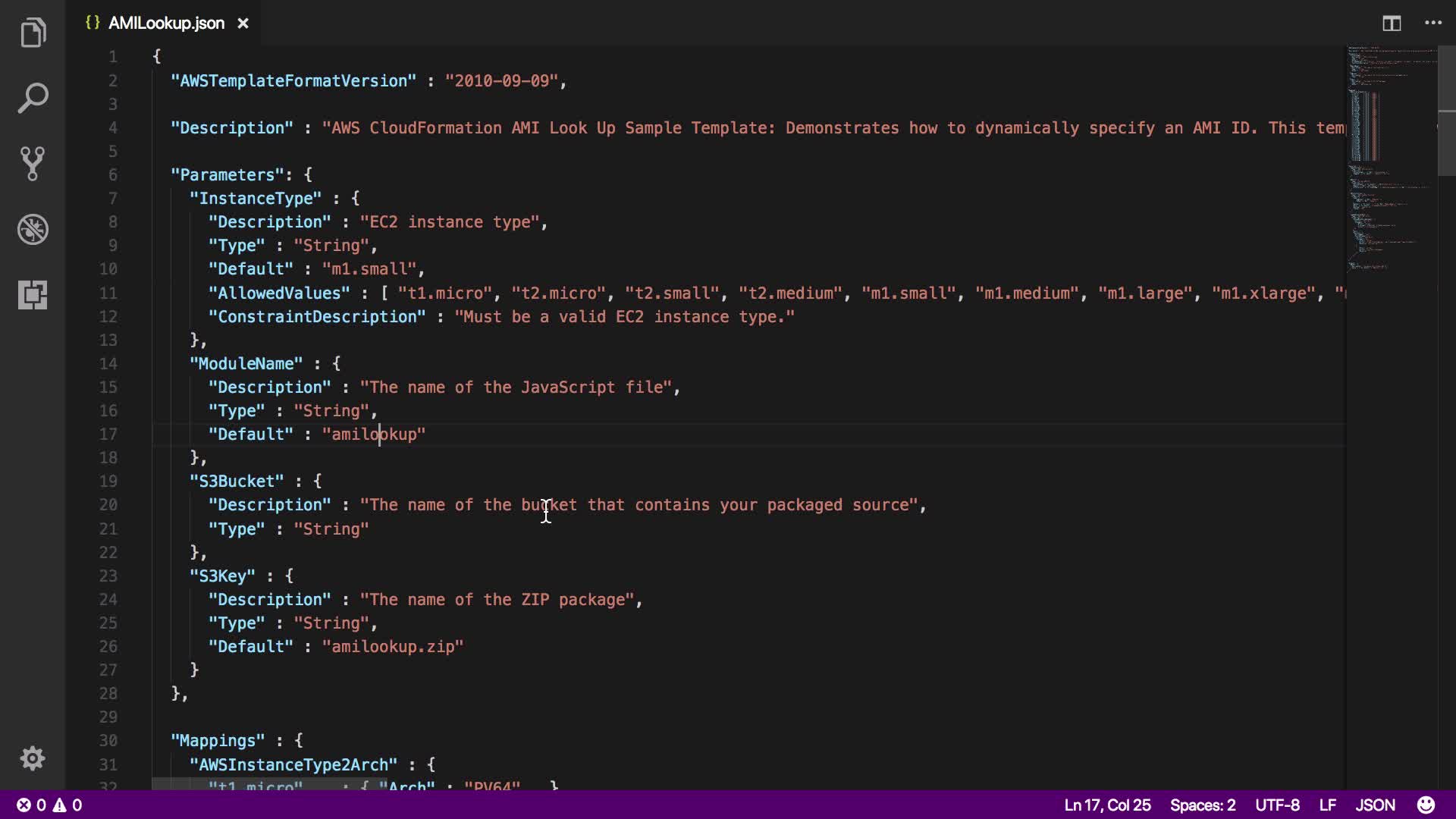Click the Ln 17, Col 25 indicator
The image size is (1456, 819).
(x=1107, y=805)
